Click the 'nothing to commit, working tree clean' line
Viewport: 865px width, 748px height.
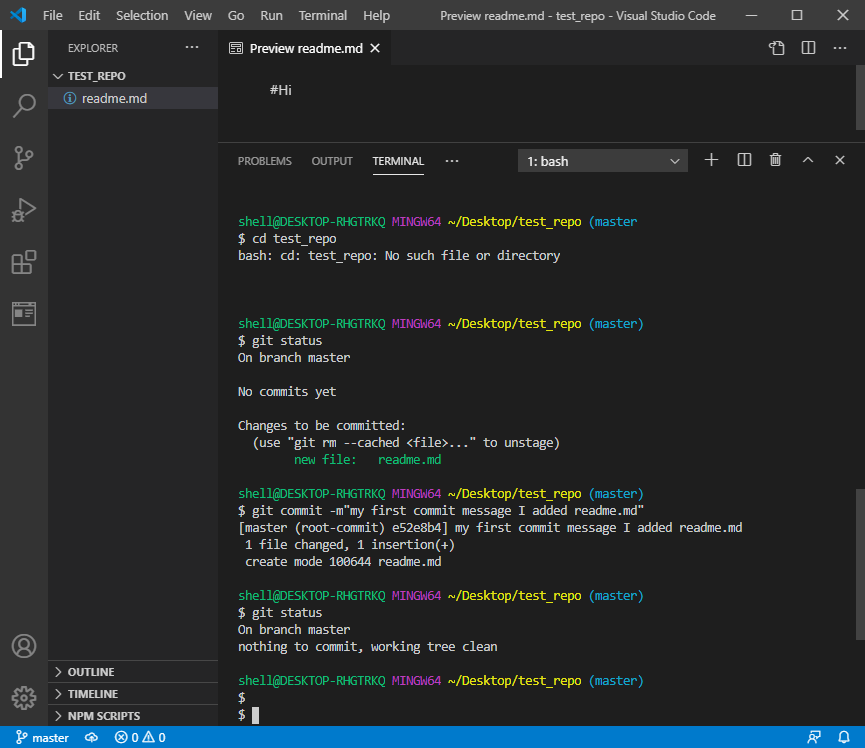click(x=367, y=647)
